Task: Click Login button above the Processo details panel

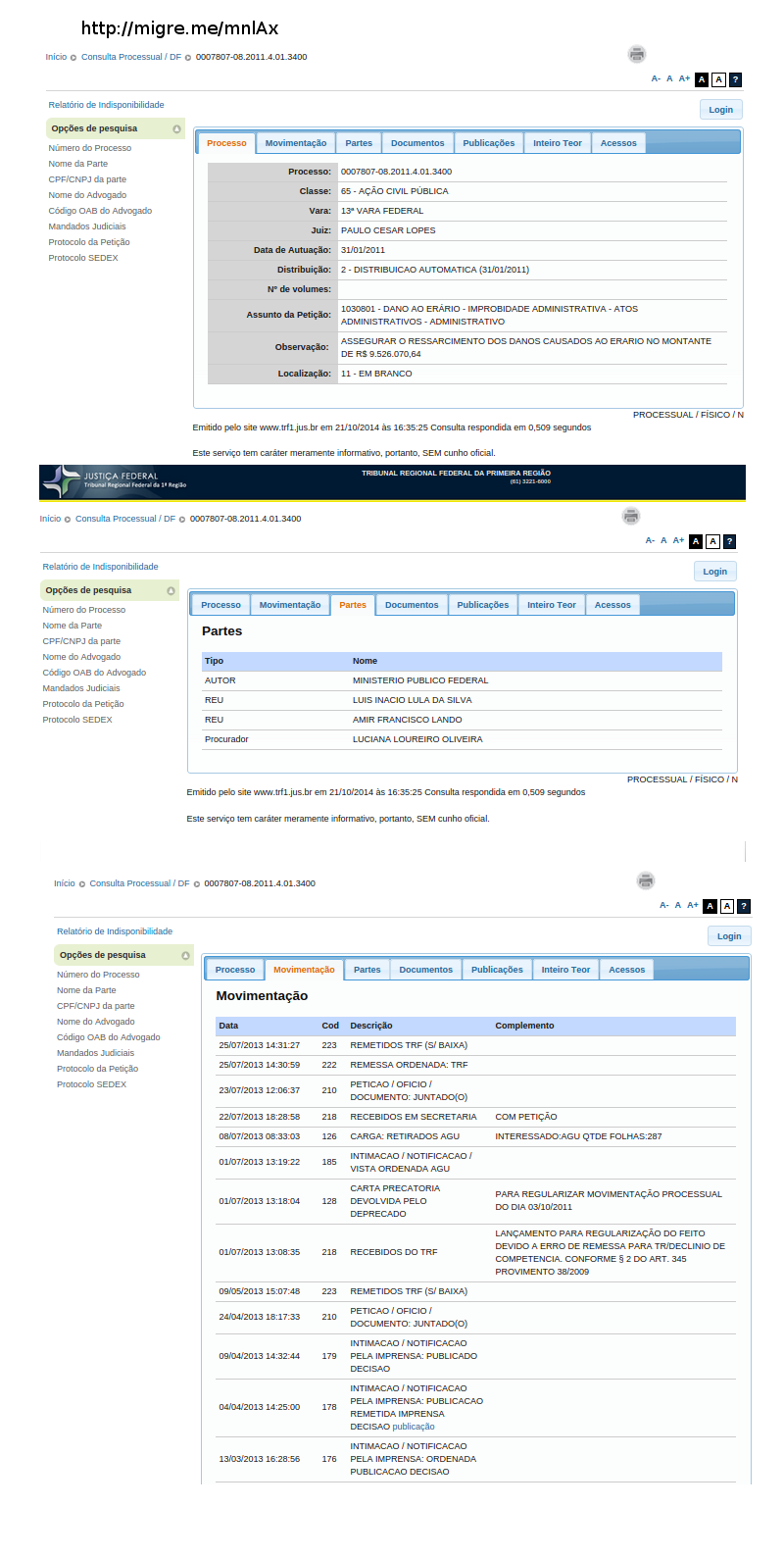Action: click(x=721, y=110)
